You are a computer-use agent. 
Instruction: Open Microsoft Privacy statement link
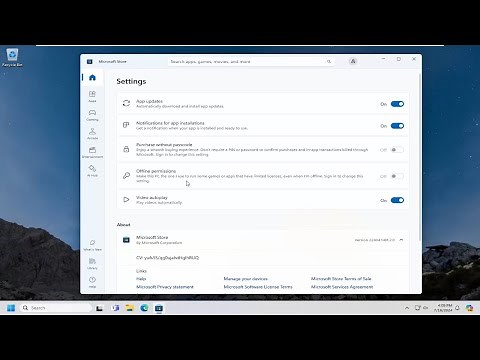coord(165,287)
